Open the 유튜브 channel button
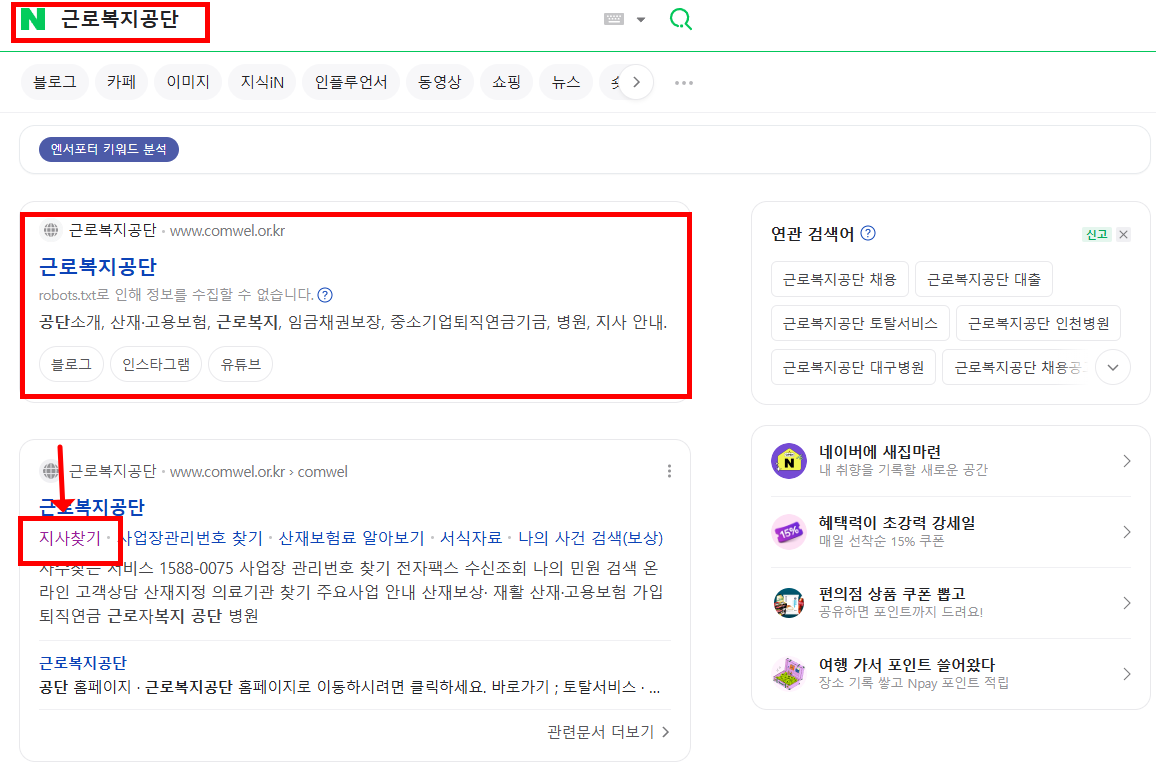The image size is (1156, 763). 240,364
